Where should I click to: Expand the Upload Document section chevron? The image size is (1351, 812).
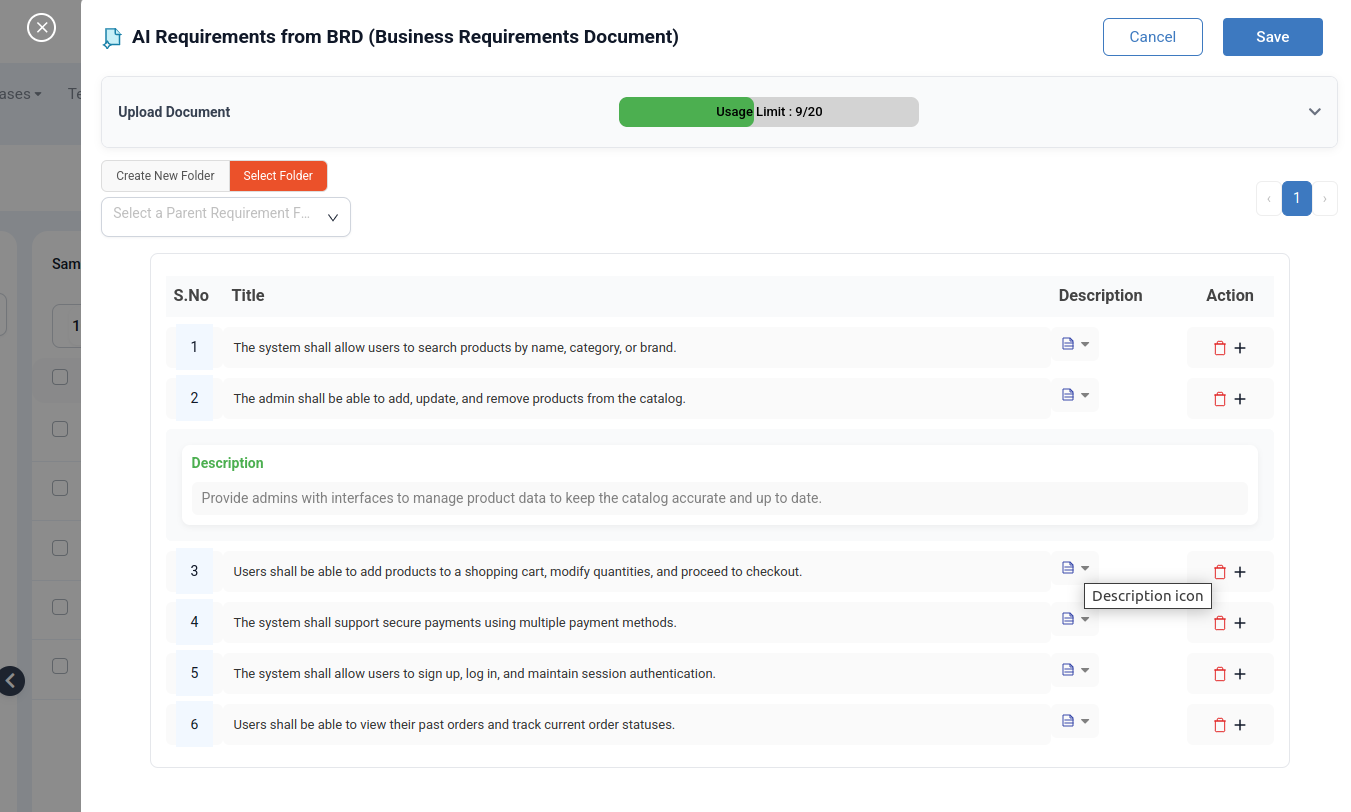pos(1314,112)
